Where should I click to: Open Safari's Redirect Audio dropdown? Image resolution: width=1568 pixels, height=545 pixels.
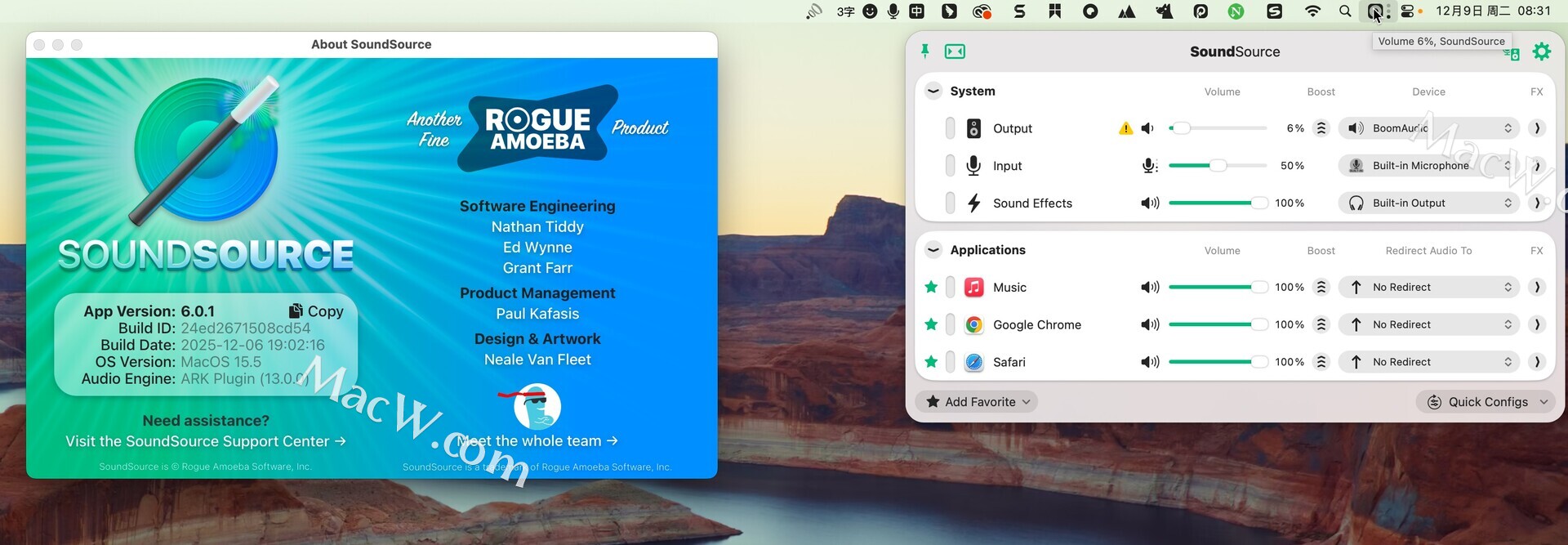click(1428, 362)
